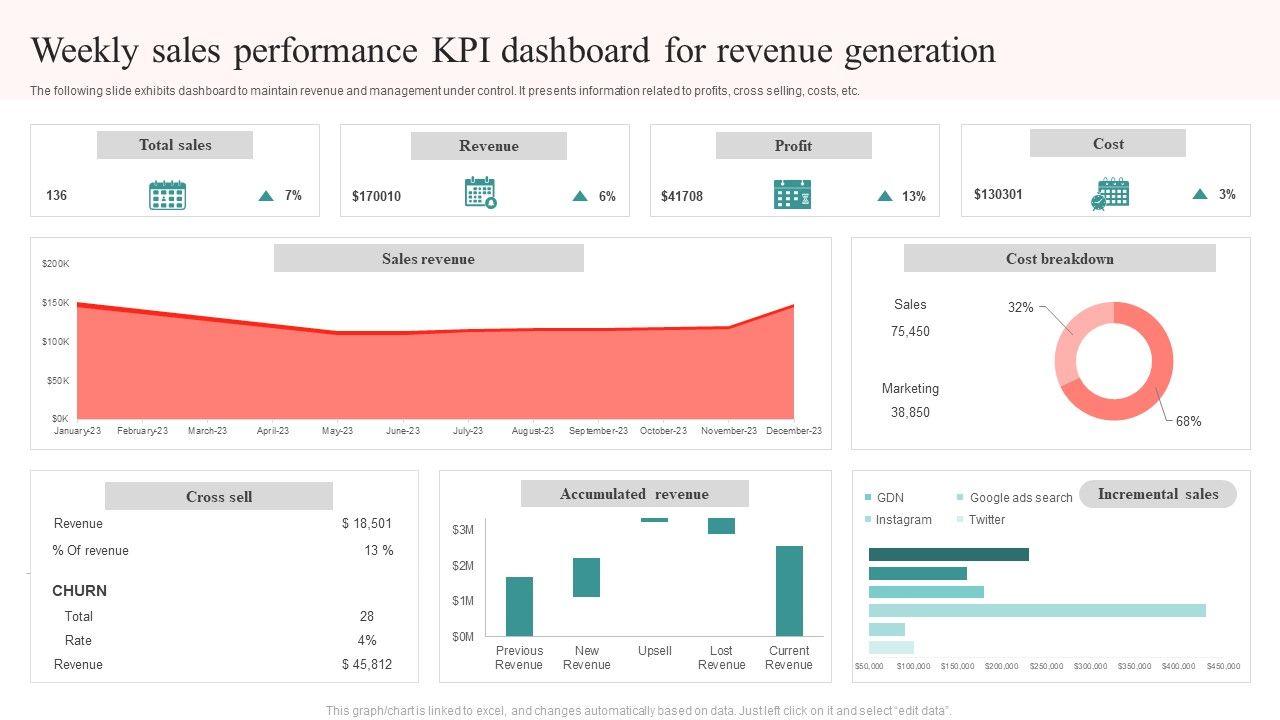Select the Google ads search legend entry
The width and height of the screenshot is (1280, 720).
[x=1020, y=498]
